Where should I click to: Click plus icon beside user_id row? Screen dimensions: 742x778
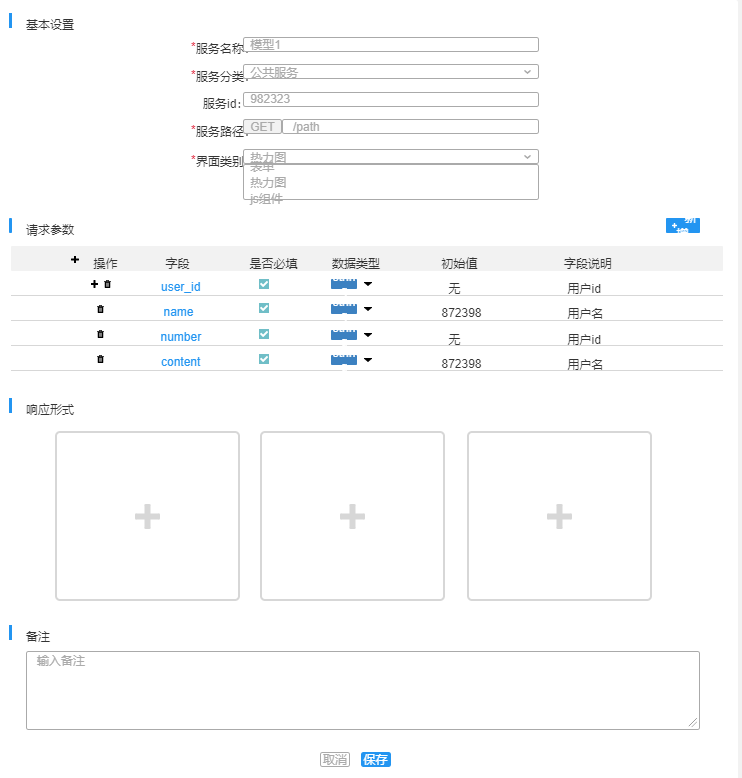[94, 284]
